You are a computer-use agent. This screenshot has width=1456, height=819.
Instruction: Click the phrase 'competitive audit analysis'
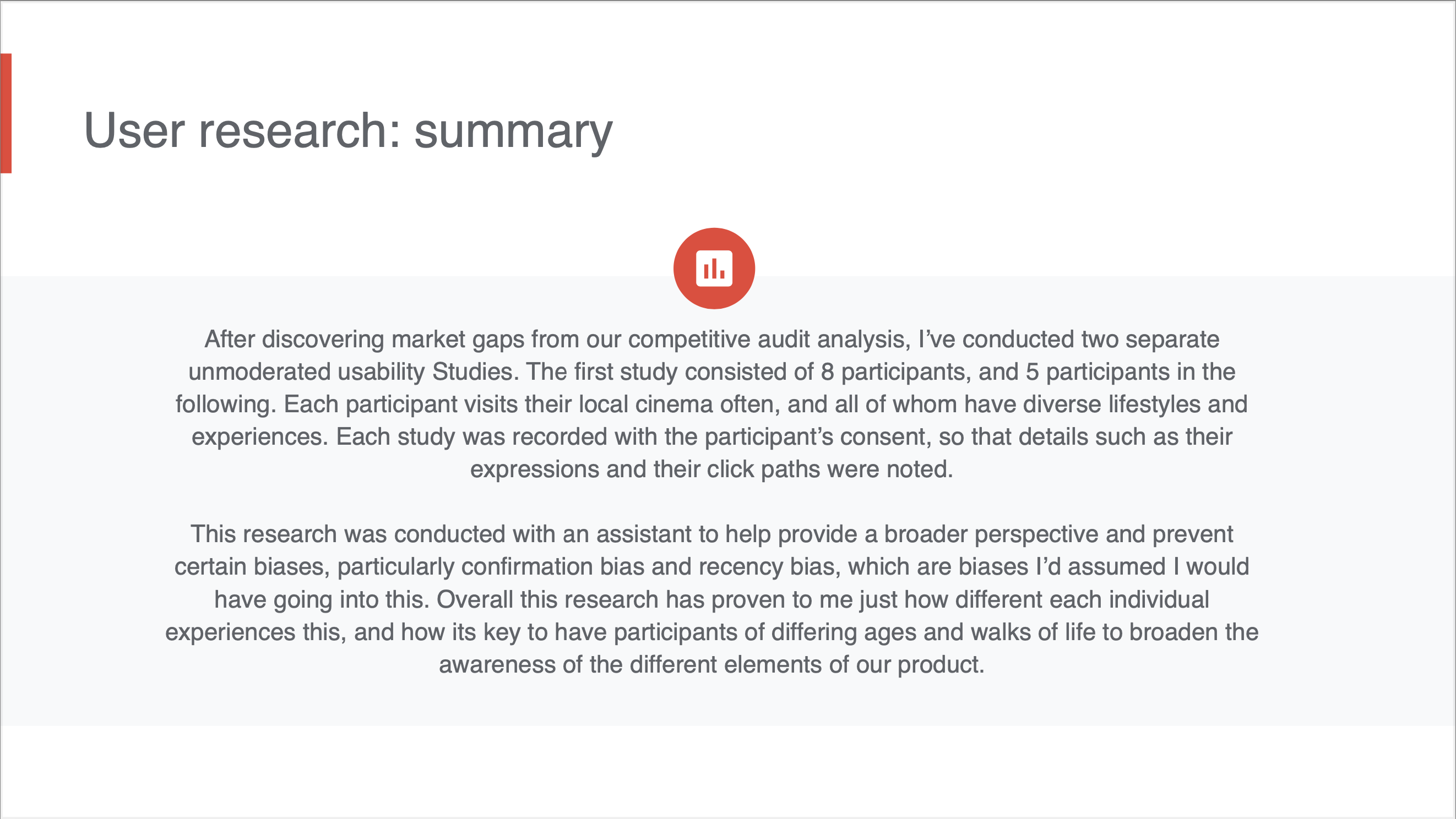[x=769, y=340]
